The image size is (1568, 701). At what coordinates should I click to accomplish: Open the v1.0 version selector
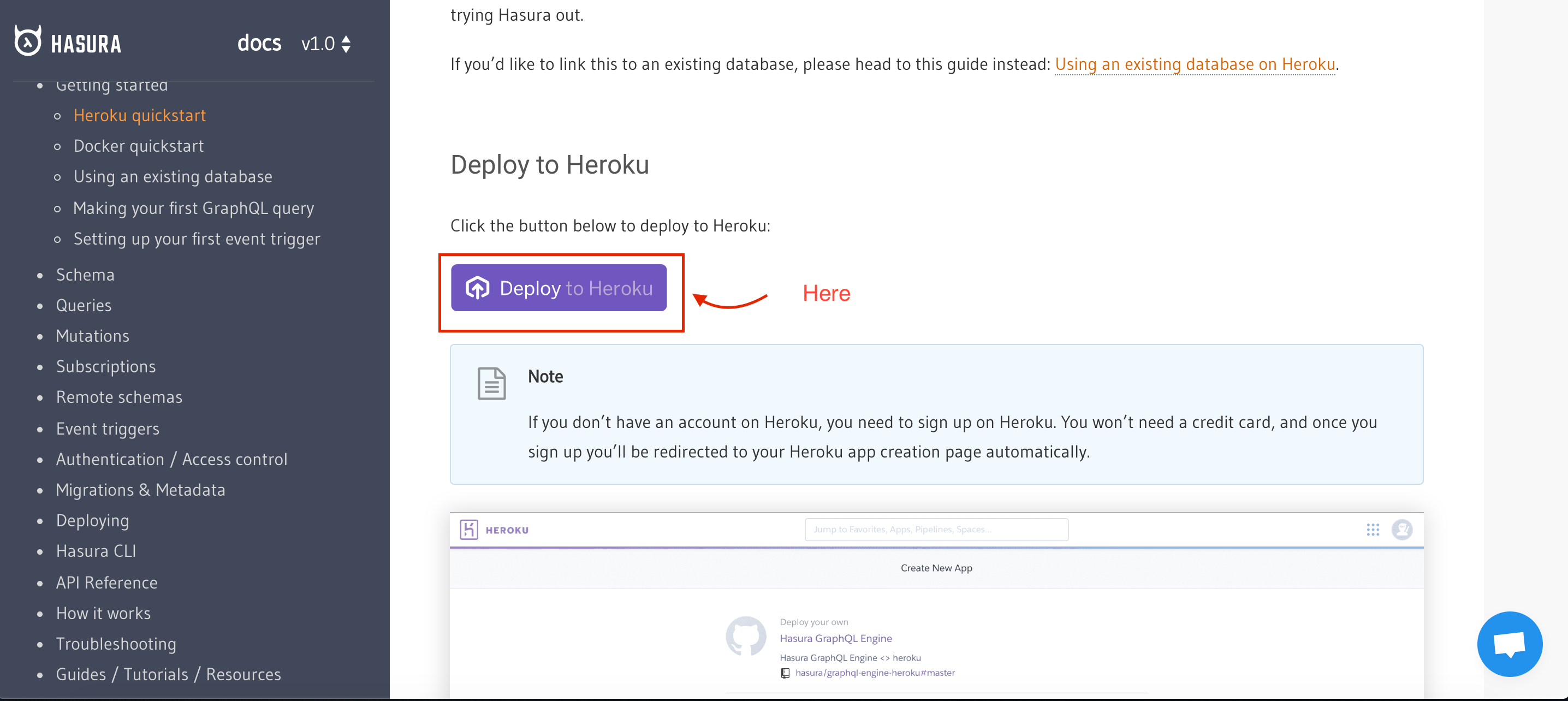[325, 43]
